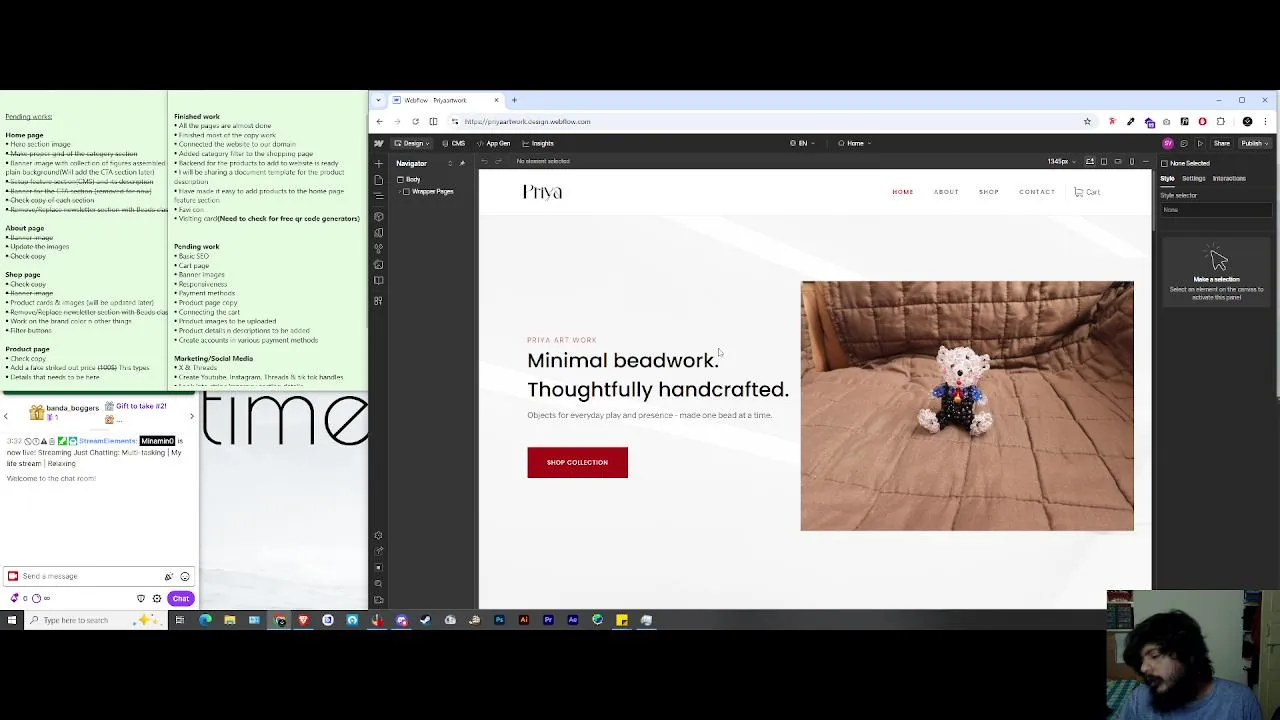Select the mobile landscape breakpoint icon
Viewport: 1280px width, 720px height.
tap(1118, 161)
